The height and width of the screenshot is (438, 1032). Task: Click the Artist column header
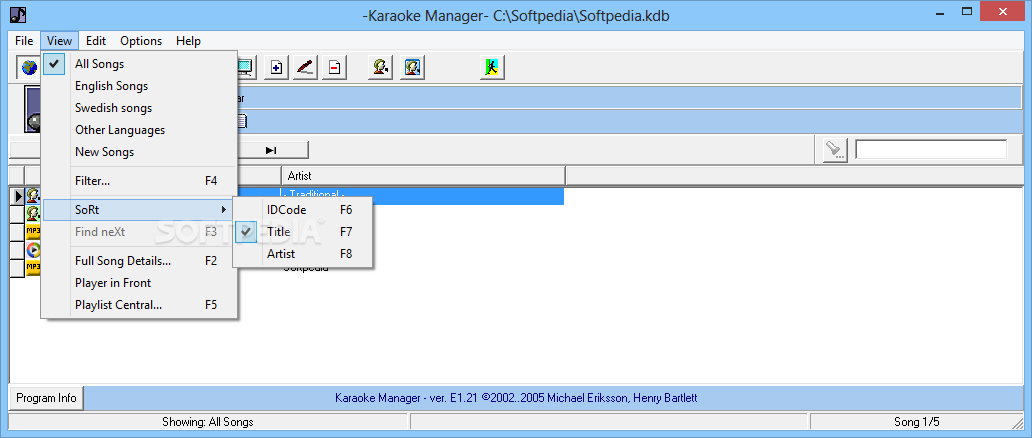pos(423,176)
